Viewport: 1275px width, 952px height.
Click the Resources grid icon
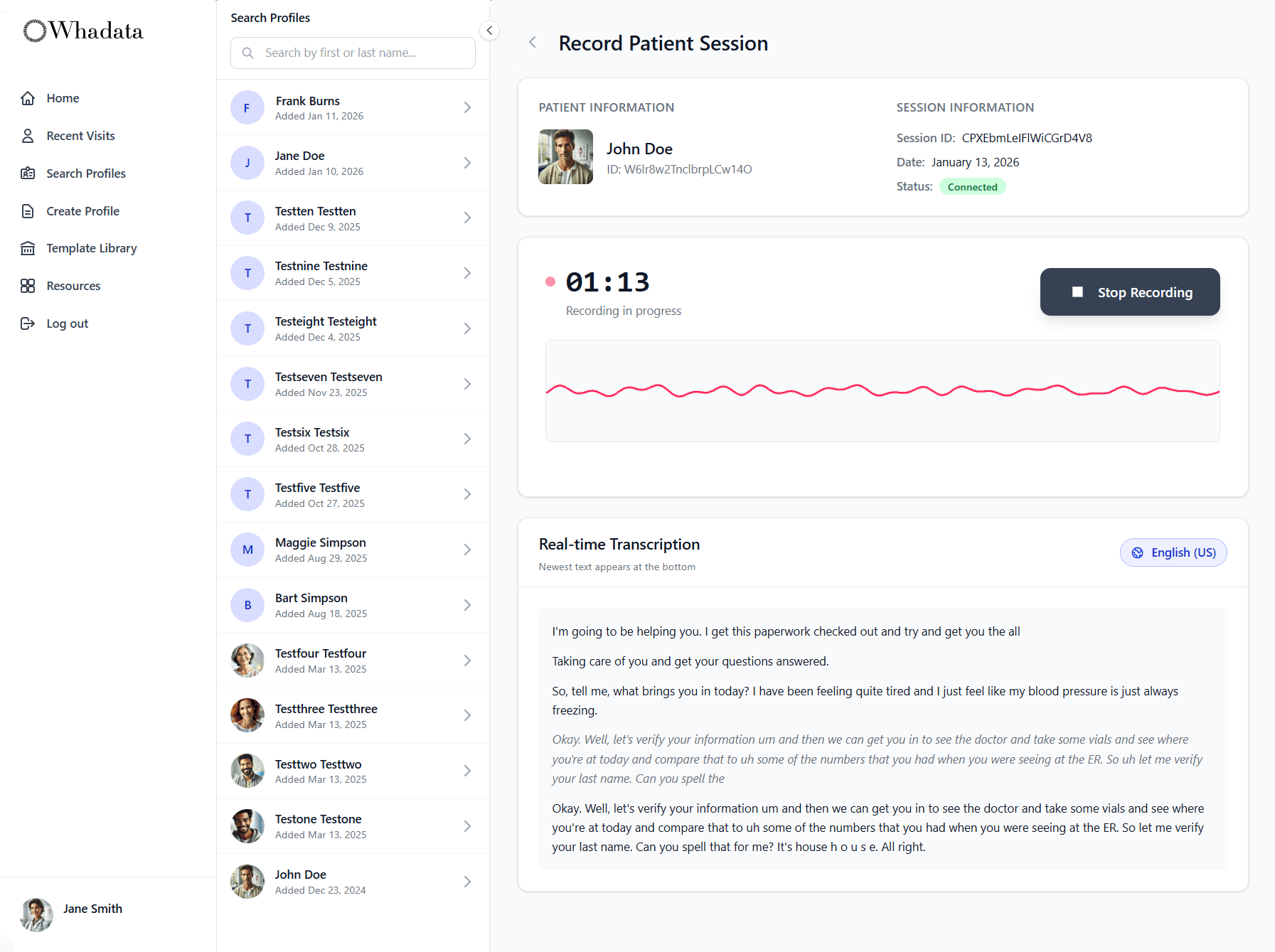click(x=28, y=285)
